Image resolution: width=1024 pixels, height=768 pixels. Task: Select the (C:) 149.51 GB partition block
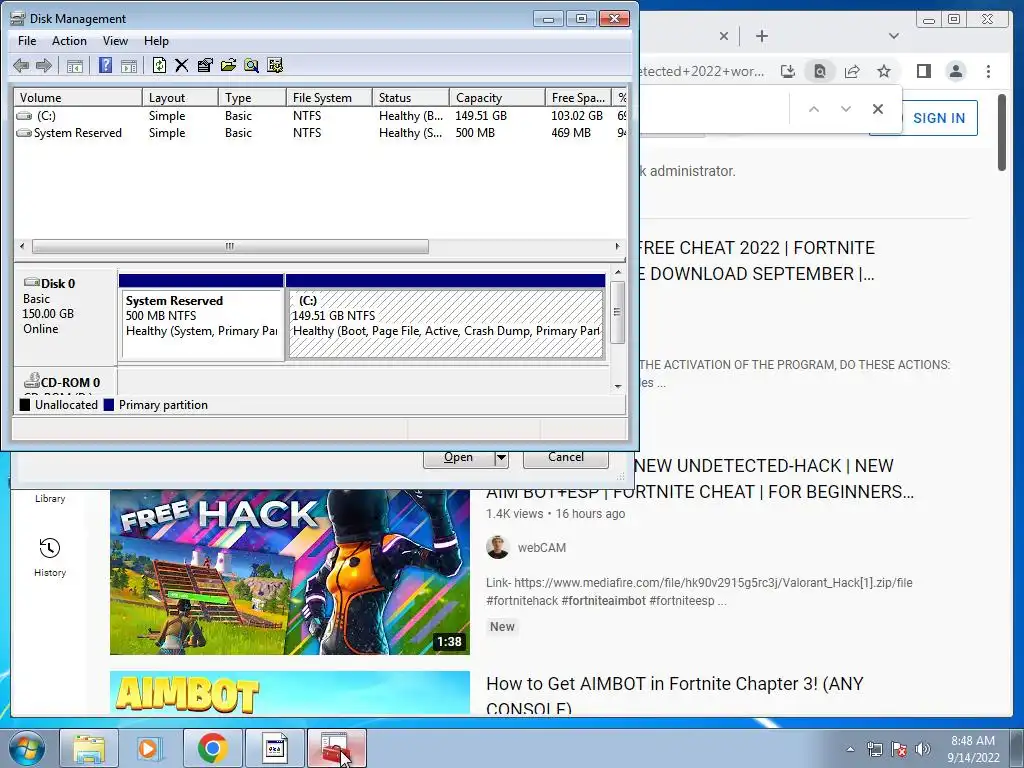tap(445, 317)
